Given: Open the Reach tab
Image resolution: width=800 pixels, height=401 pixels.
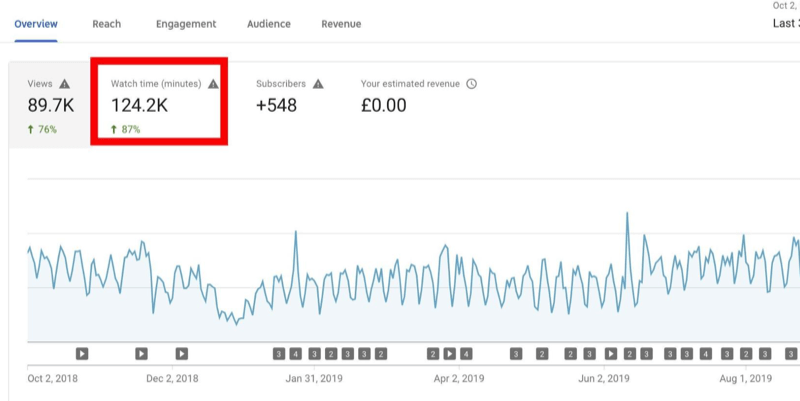Looking at the screenshot, I should tap(107, 23).
